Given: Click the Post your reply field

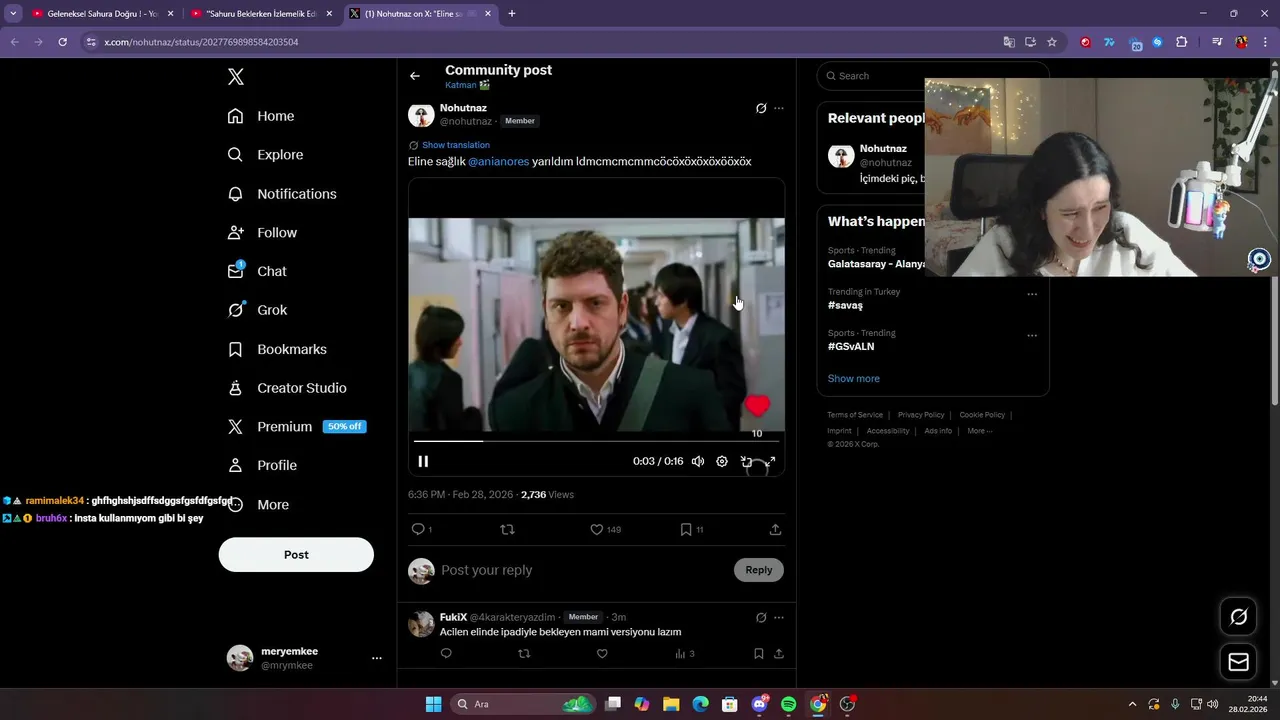Looking at the screenshot, I should pyautogui.click(x=583, y=570).
